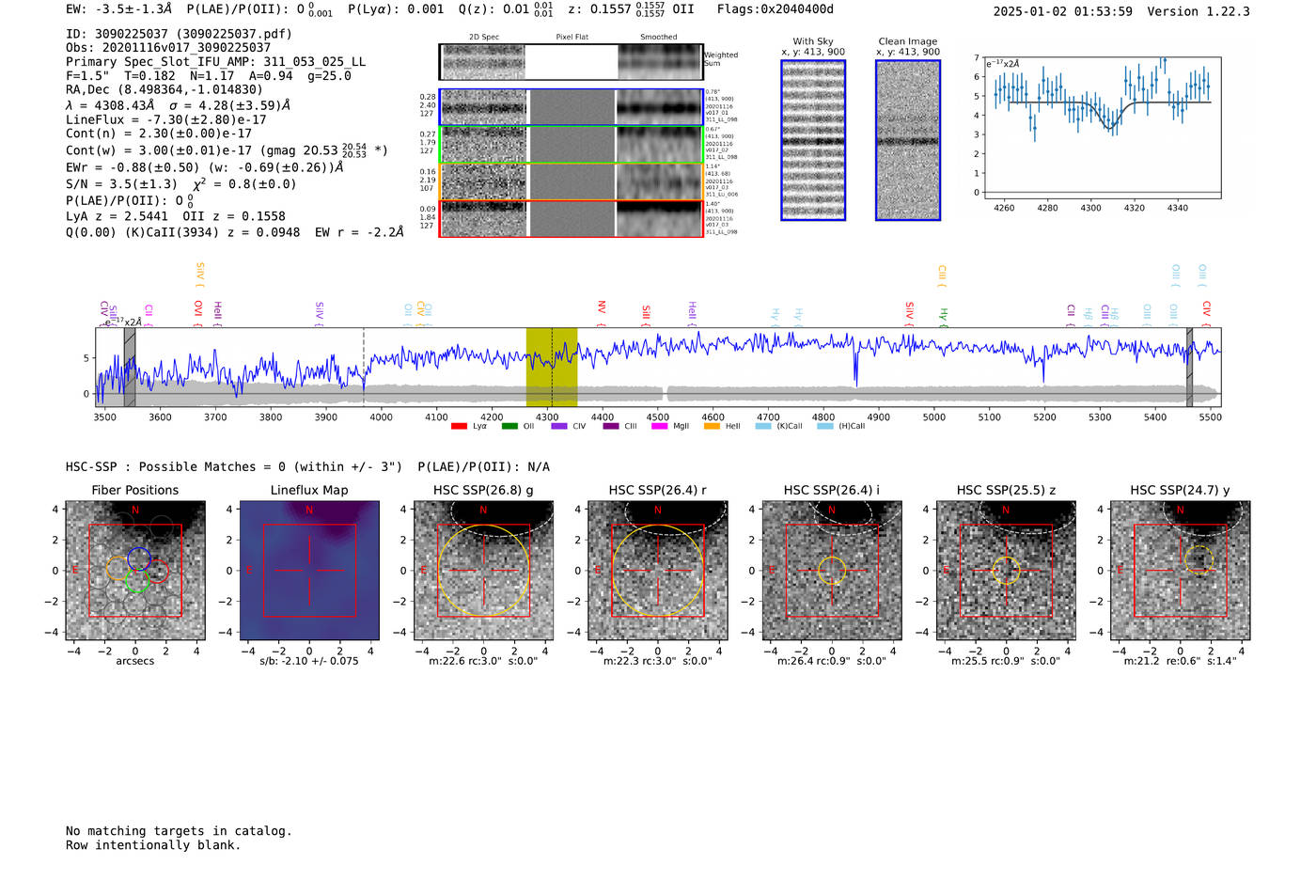Image resolution: width=1316 pixels, height=896 pixels.
Task: Click the hatched gray band near 3540
Action: click(x=130, y=368)
